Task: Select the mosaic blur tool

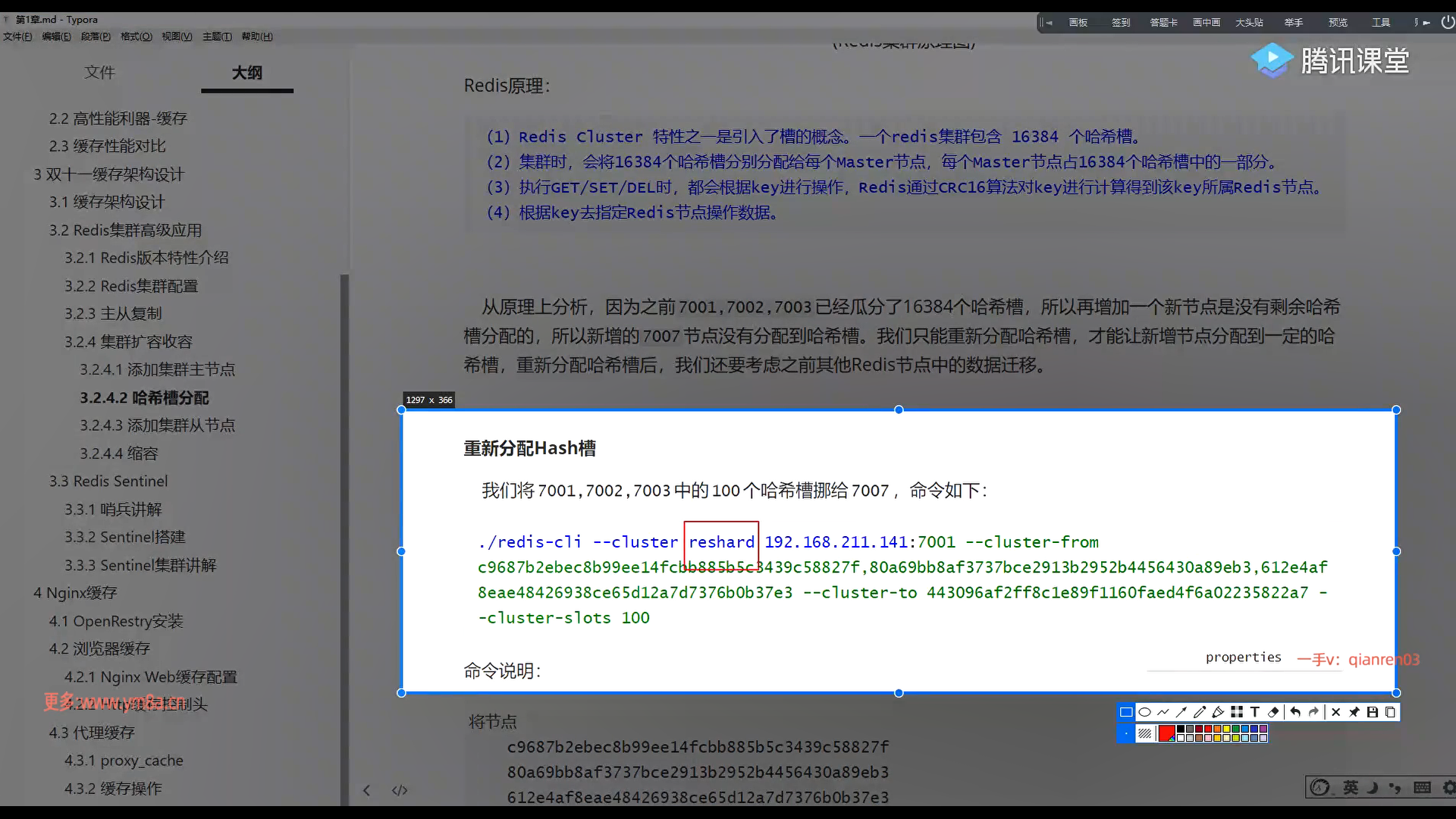Action: pos(1237,712)
